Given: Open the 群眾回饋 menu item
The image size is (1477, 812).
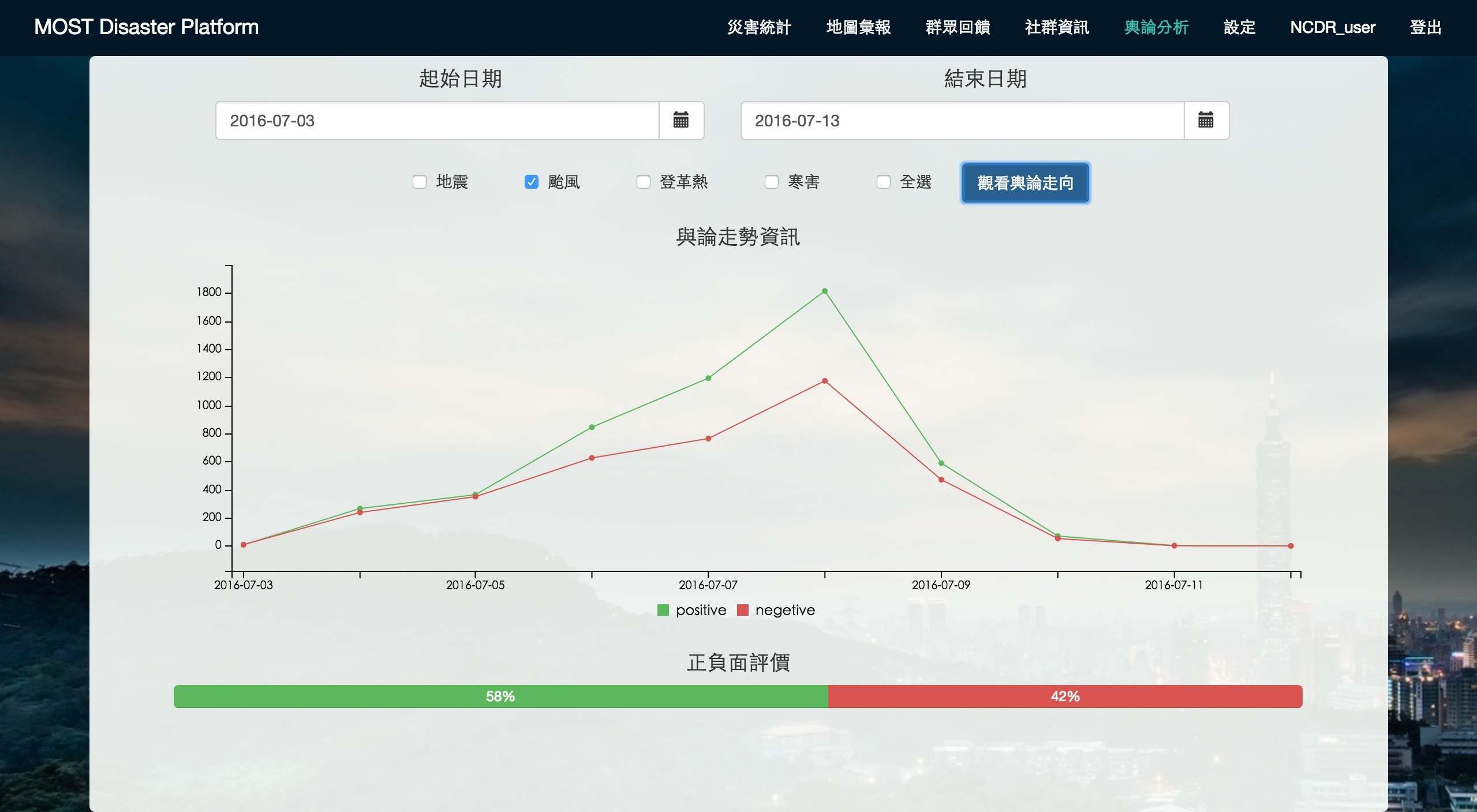Looking at the screenshot, I should tap(958, 27).
